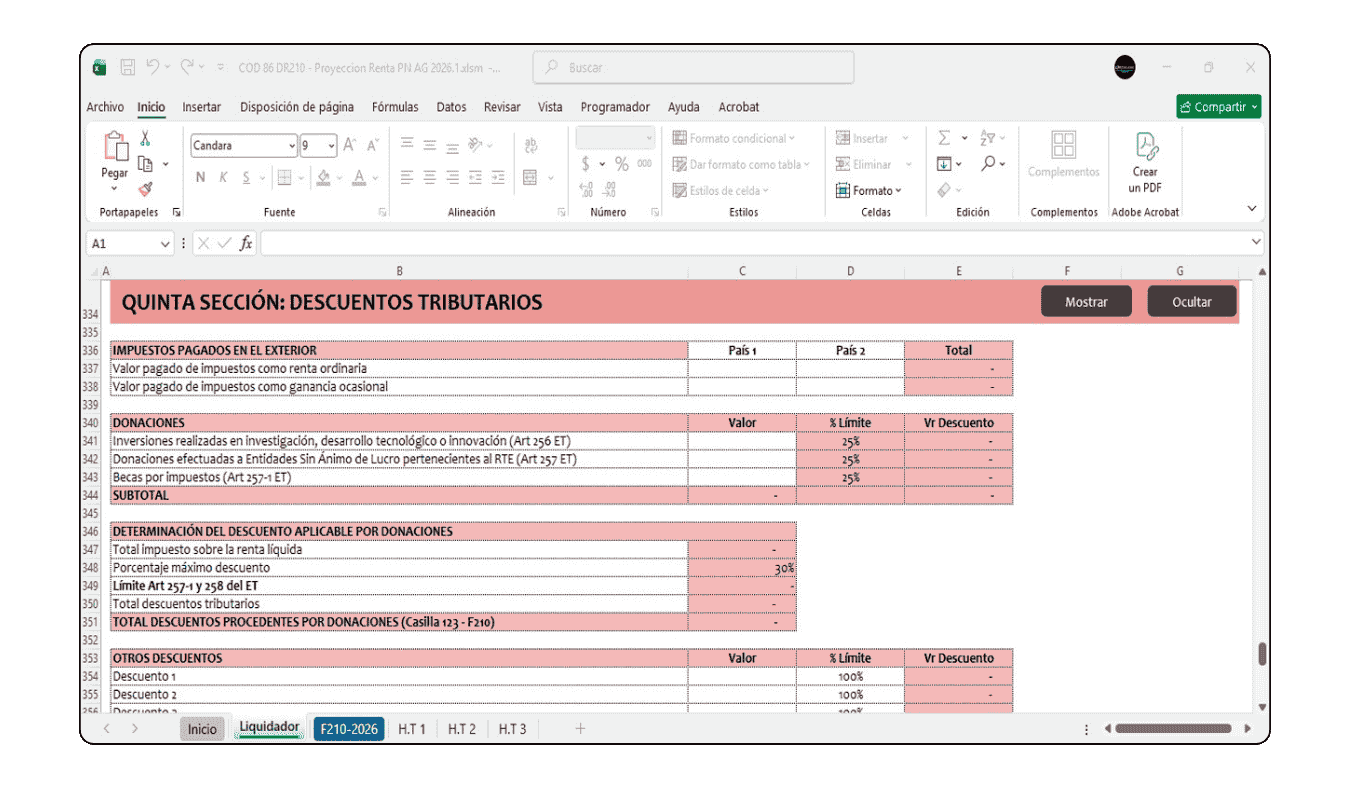
Task: Click the Buscar search box
Action: (693, 68)
